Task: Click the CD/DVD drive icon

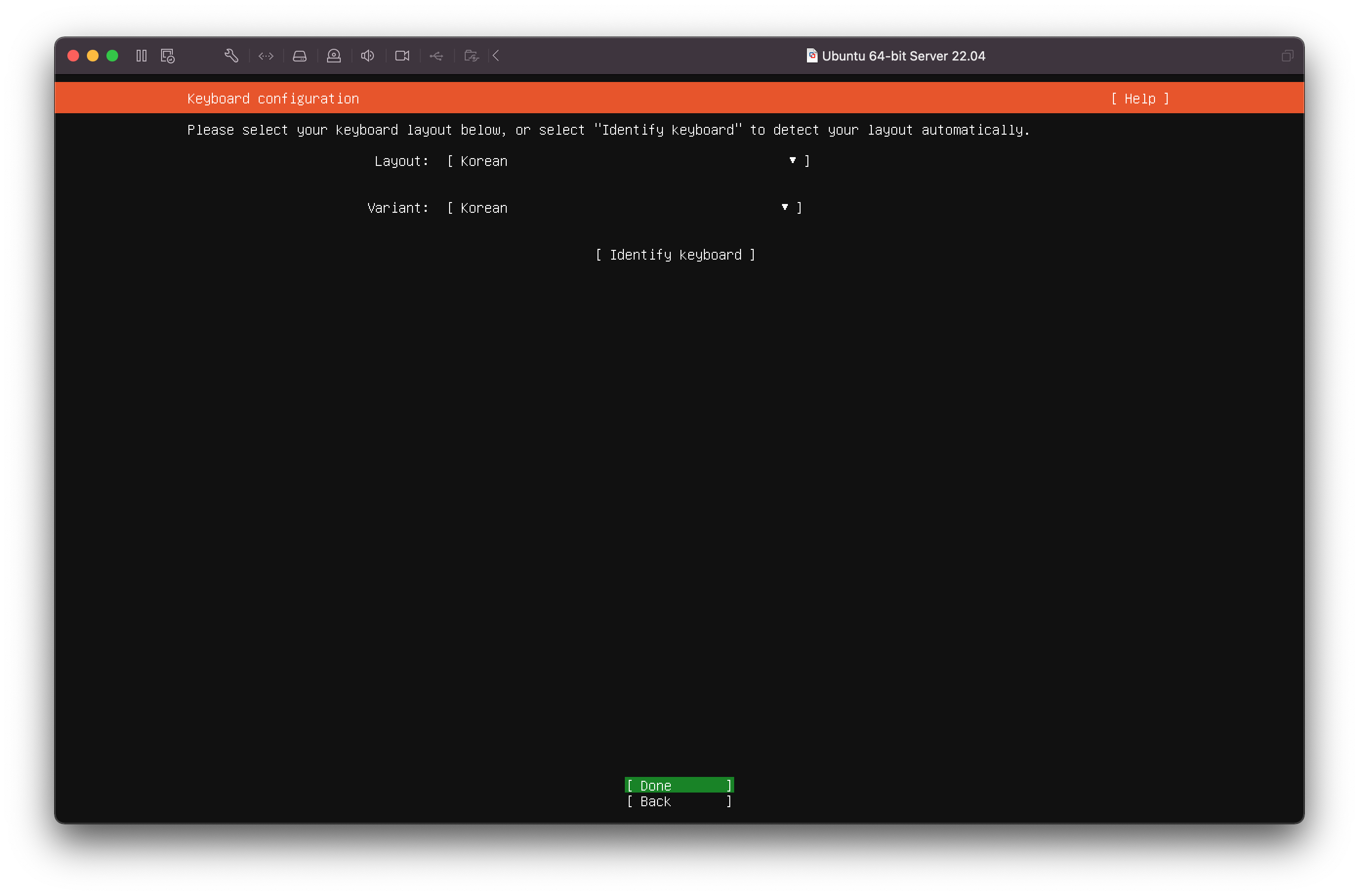Action: pyautogui.click(x=334, y=56)
